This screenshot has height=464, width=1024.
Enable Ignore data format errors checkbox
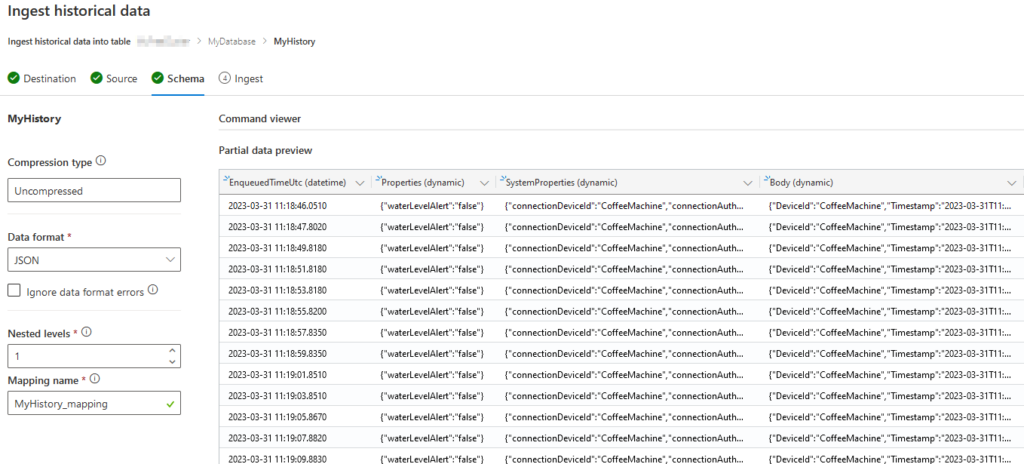pos(15,290)
